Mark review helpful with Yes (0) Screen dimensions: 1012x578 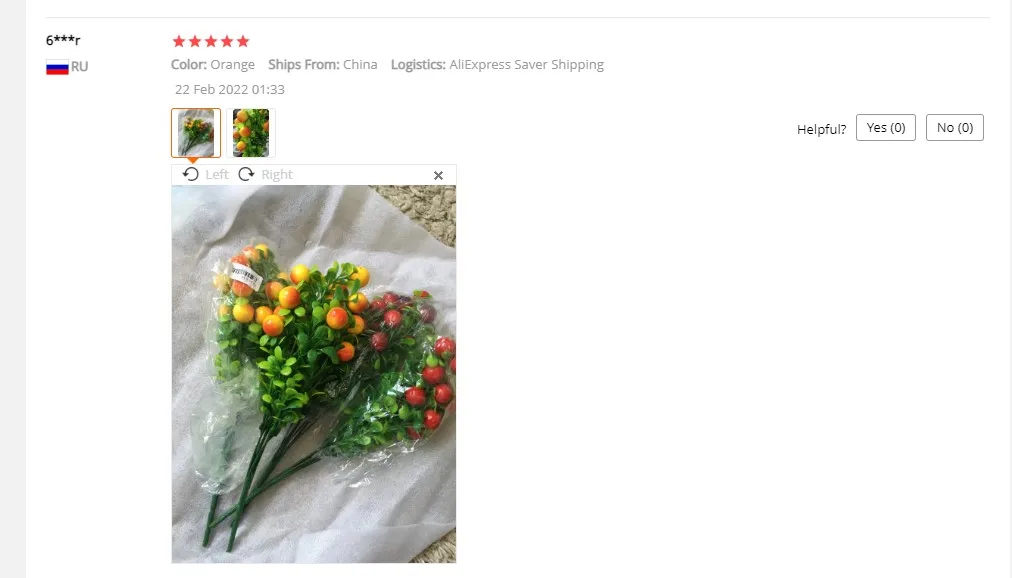(x=886, y=128)
